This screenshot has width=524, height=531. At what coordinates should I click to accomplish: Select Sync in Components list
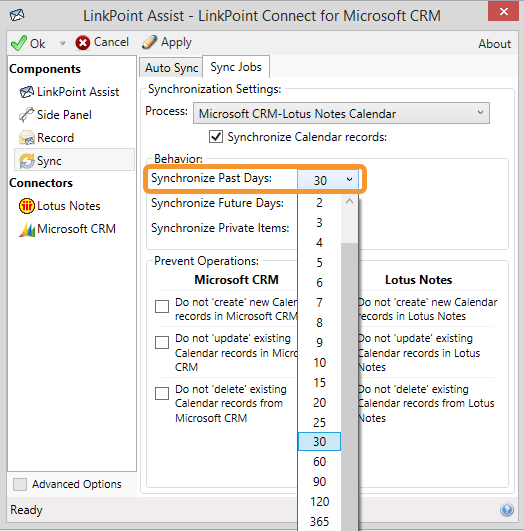tap(49, 161)
